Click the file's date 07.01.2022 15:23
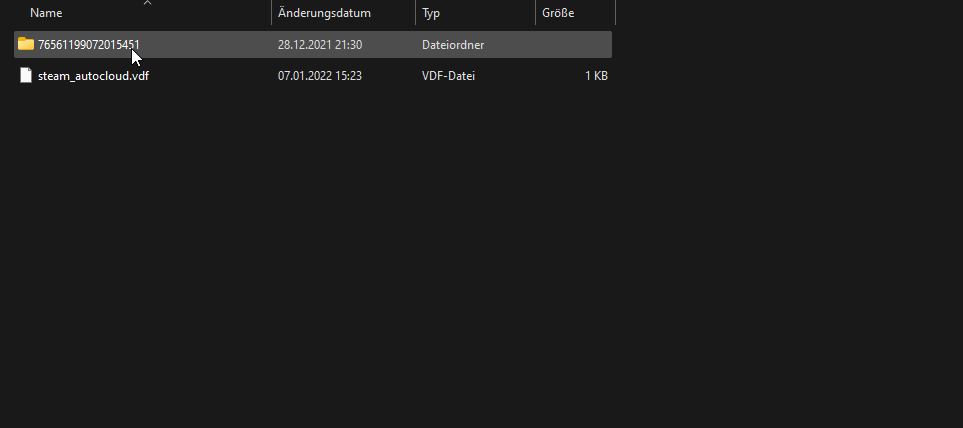Image resolution: width=963 pixels, height=428 pixels. 320,76
